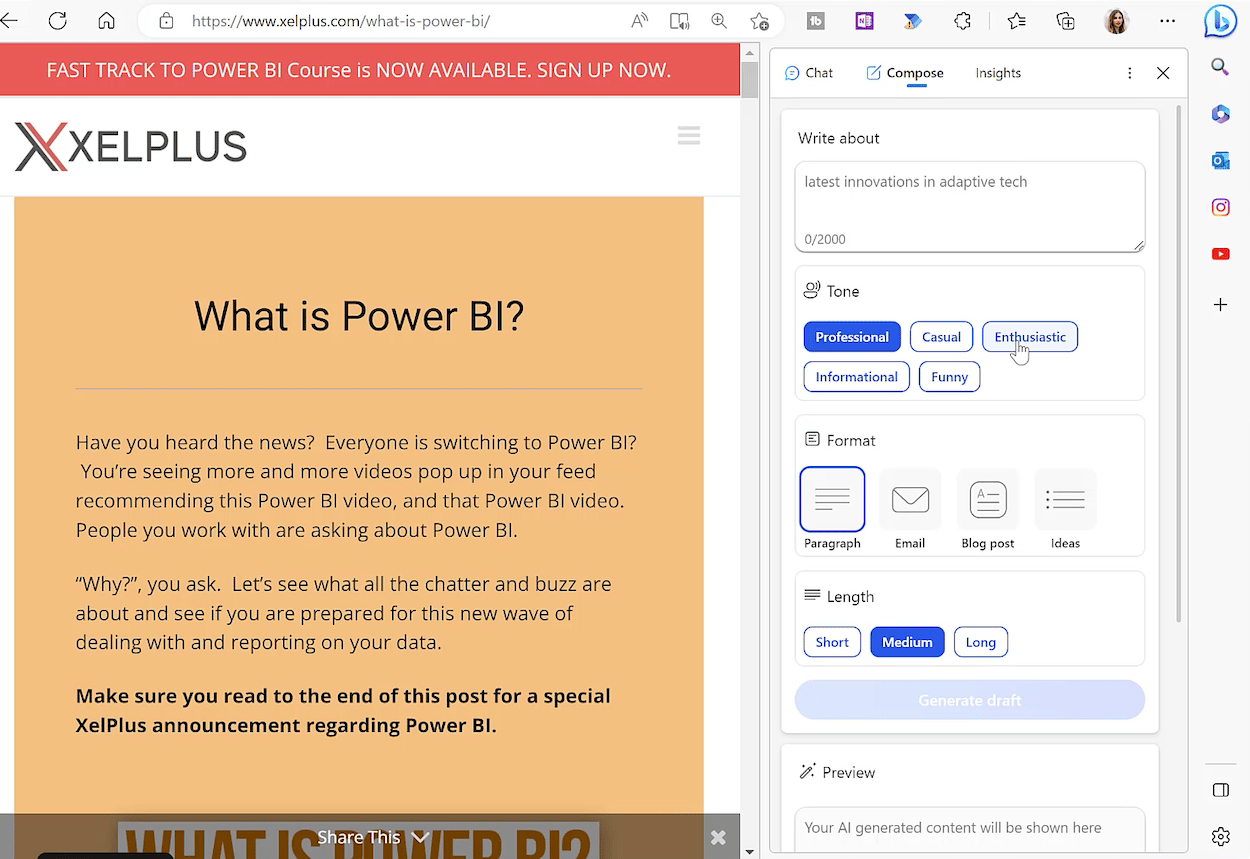Viewport: 1250px width, 859px height.
Task: Add a new sidebar app with plus
Action: pyautogui.click(x=1220, y=304)
